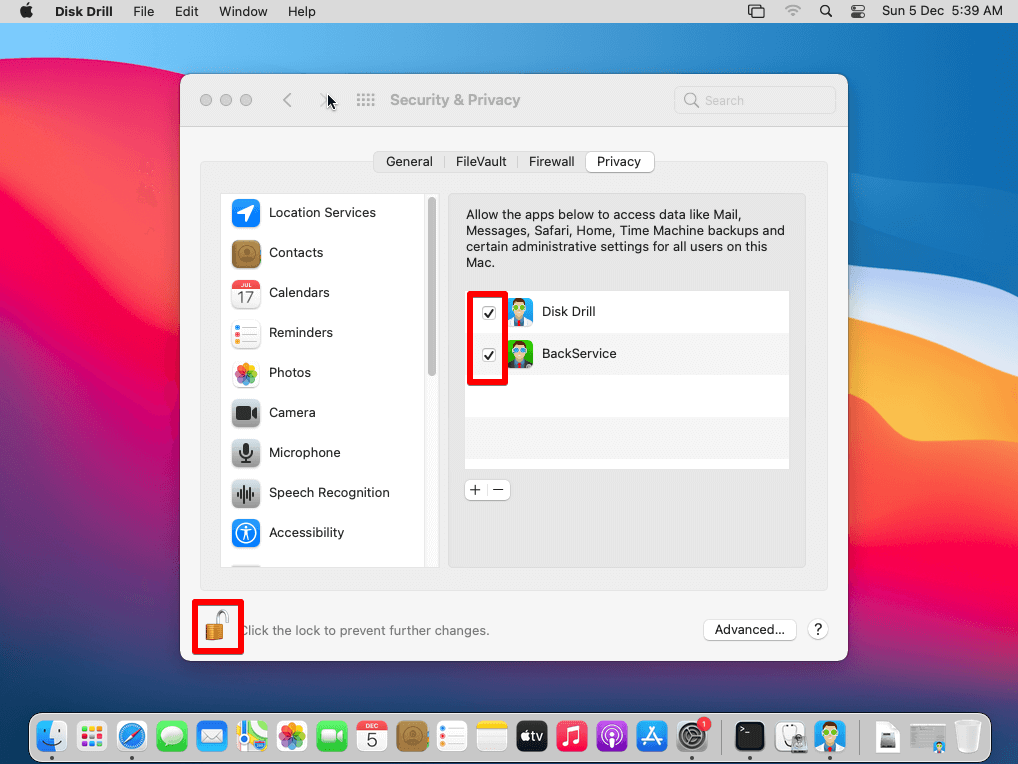Viewport: 1018px width, 764px height.
Task: Click the screen mirroring menu bar icon
Action: (756, 11)
